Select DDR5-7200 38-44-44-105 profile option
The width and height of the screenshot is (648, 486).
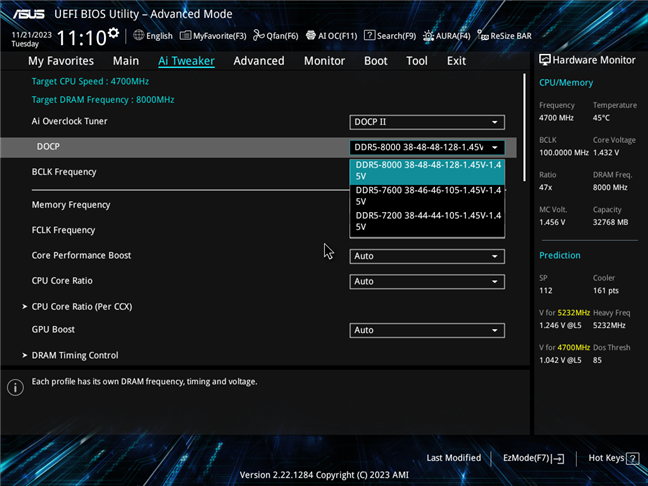coord(427,221)
